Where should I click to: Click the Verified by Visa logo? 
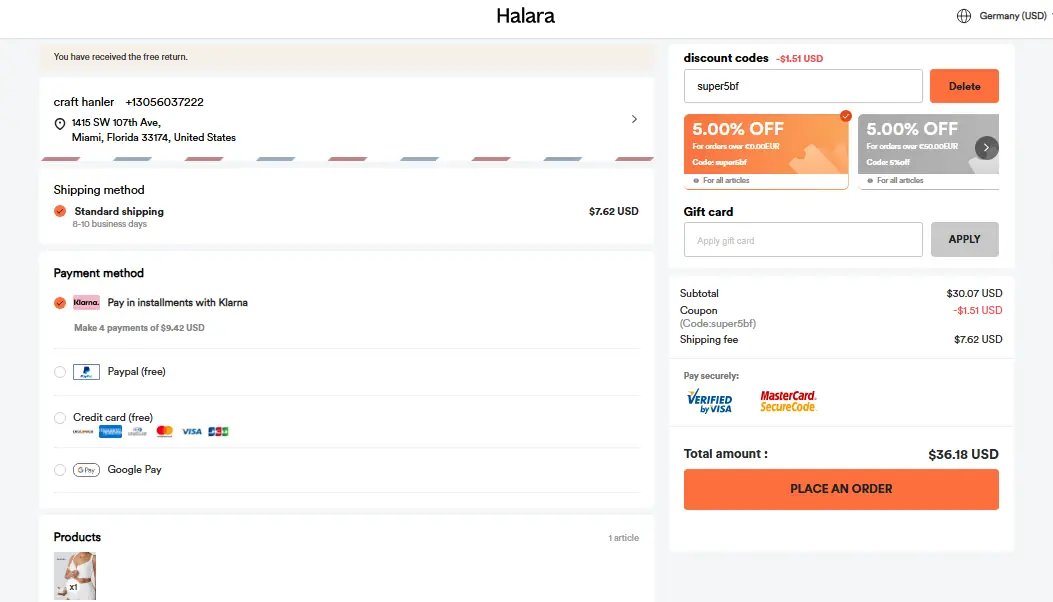(x=709, y=401)
